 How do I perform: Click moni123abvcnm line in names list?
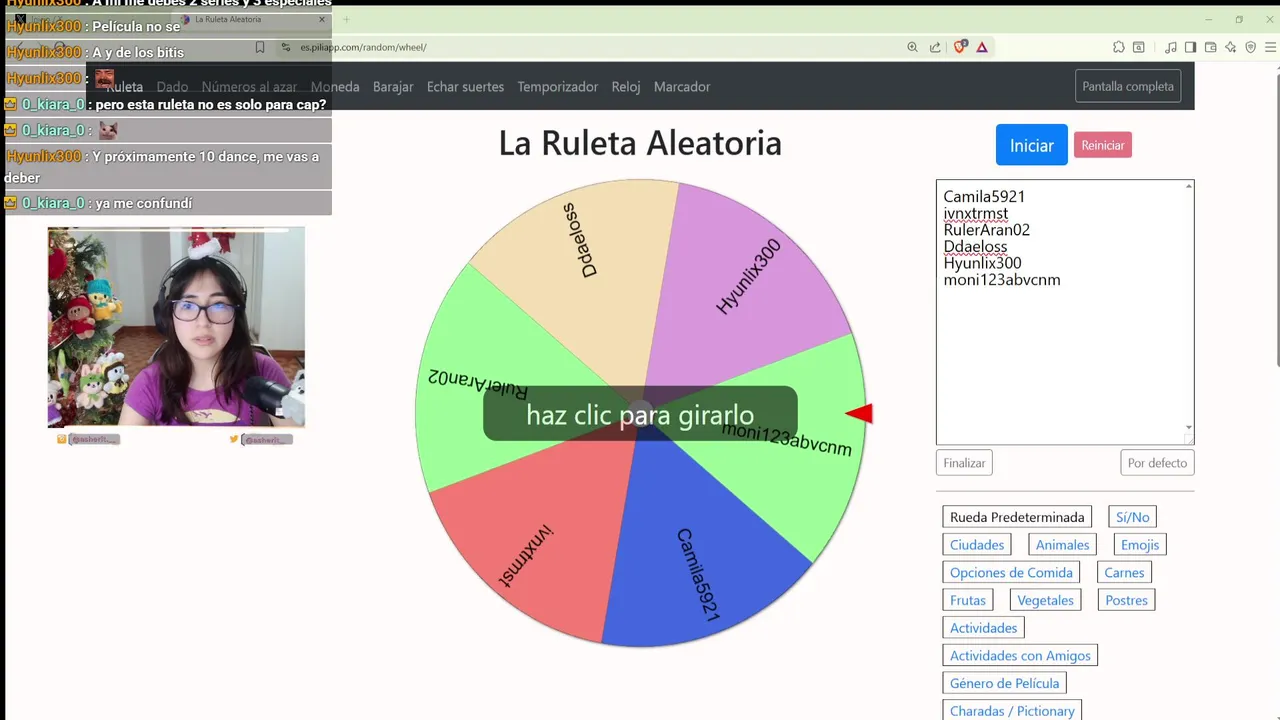1002,280
